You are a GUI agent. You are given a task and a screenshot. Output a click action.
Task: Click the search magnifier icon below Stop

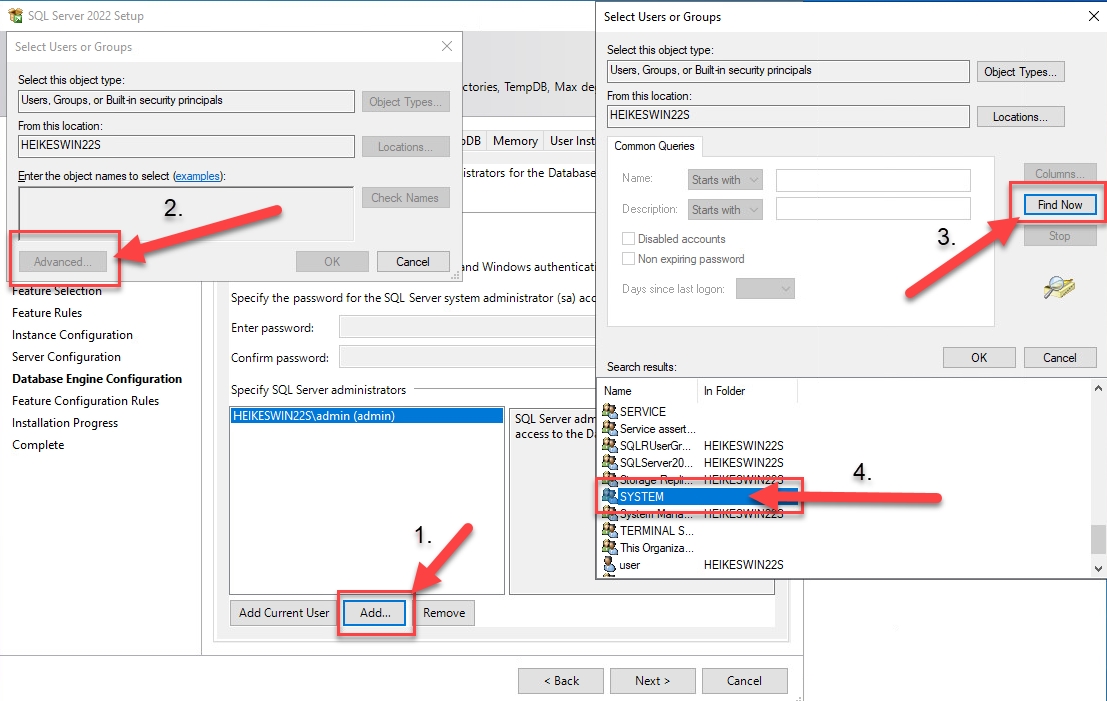click(x=1059, y=287)
